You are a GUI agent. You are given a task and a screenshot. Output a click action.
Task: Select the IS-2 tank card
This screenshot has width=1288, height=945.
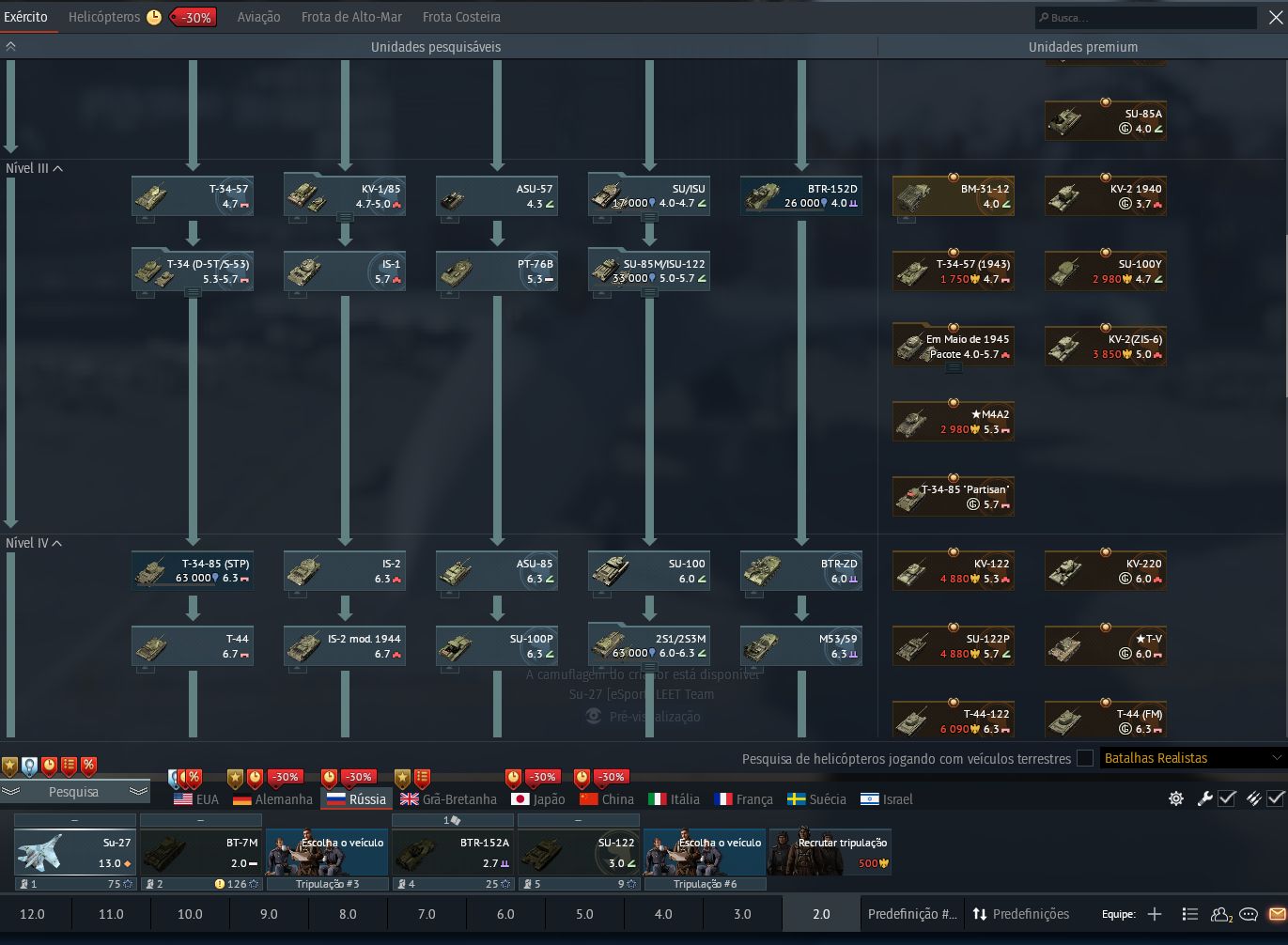[x=345, y=571]
